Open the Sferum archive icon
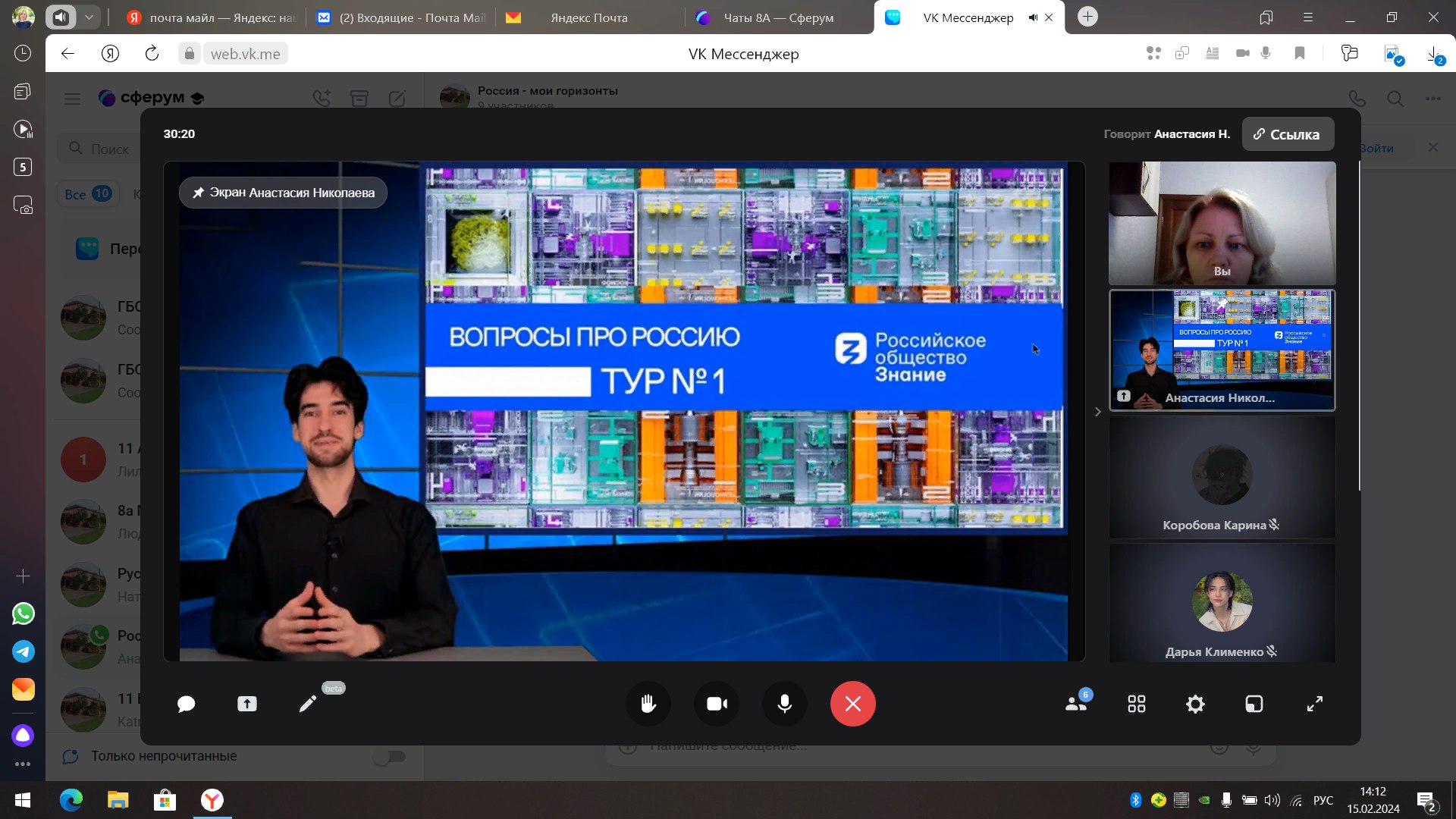The width and height of the screenshot is (1456, 819). [359, 99]
